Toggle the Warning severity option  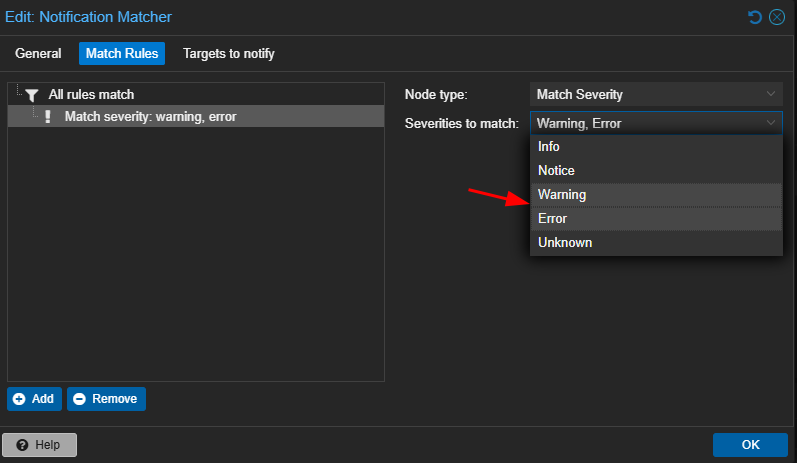coord(656,195)
